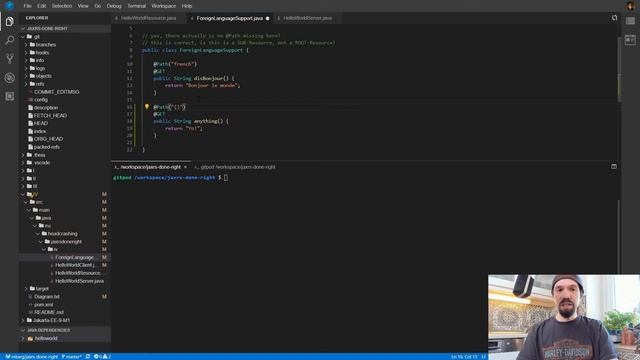Open the top panel icon in the right sidebar
Screen dimensions: 640x360
click(x=630, y=21)
